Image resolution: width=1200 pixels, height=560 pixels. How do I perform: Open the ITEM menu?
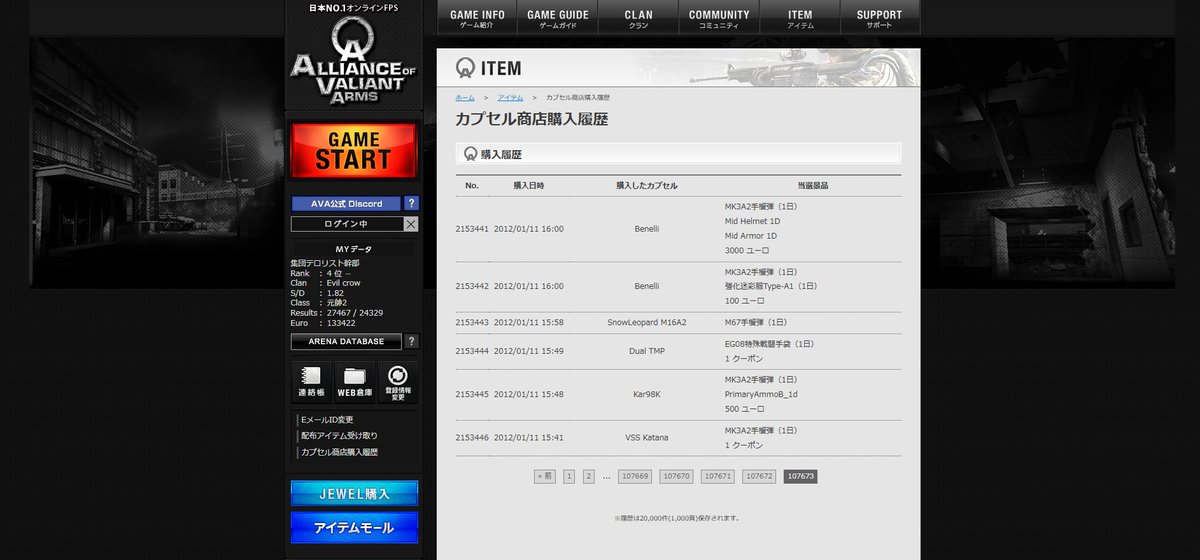[x=800, y=18]
